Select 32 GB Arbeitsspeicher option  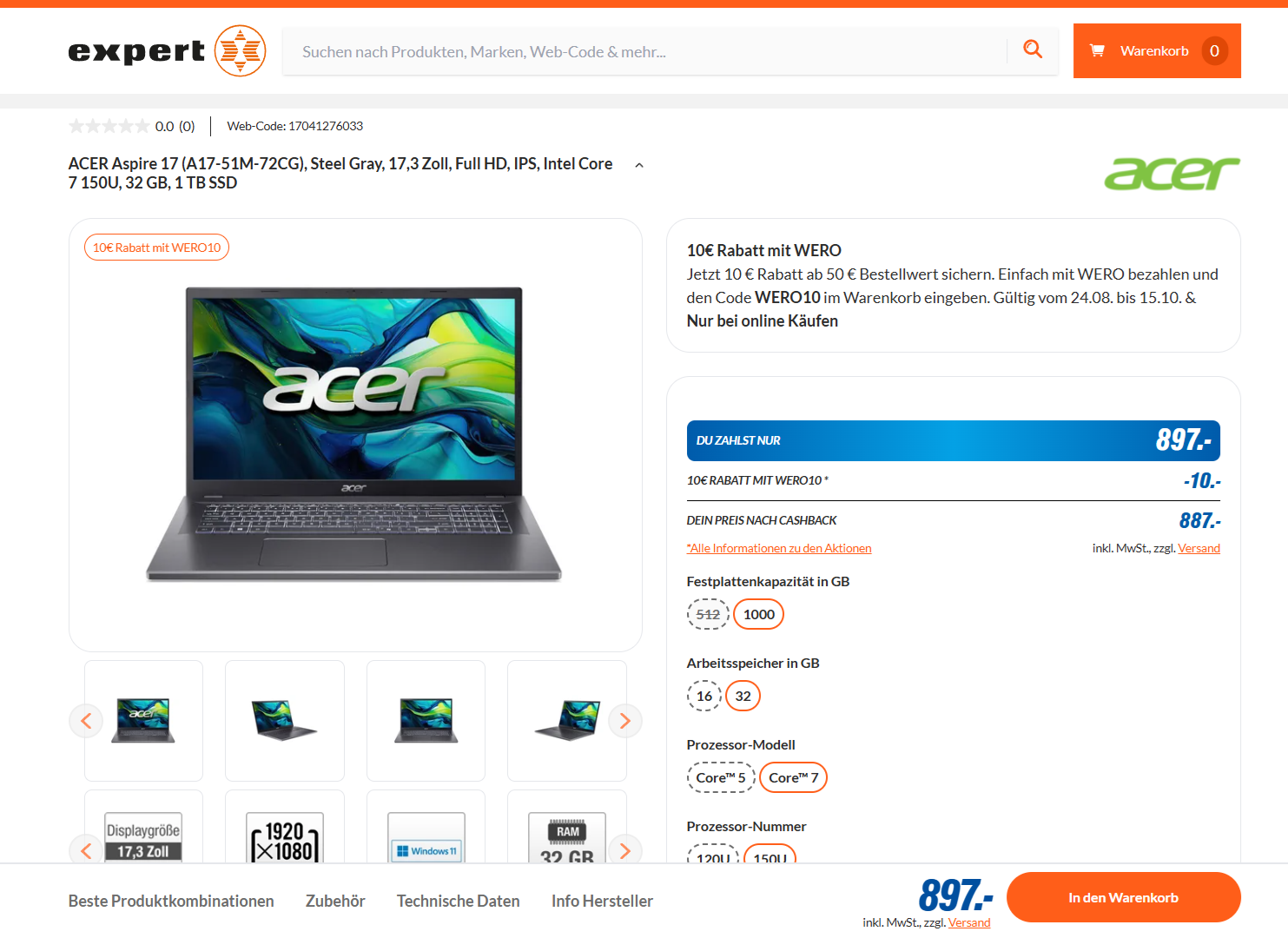(743, 696)
